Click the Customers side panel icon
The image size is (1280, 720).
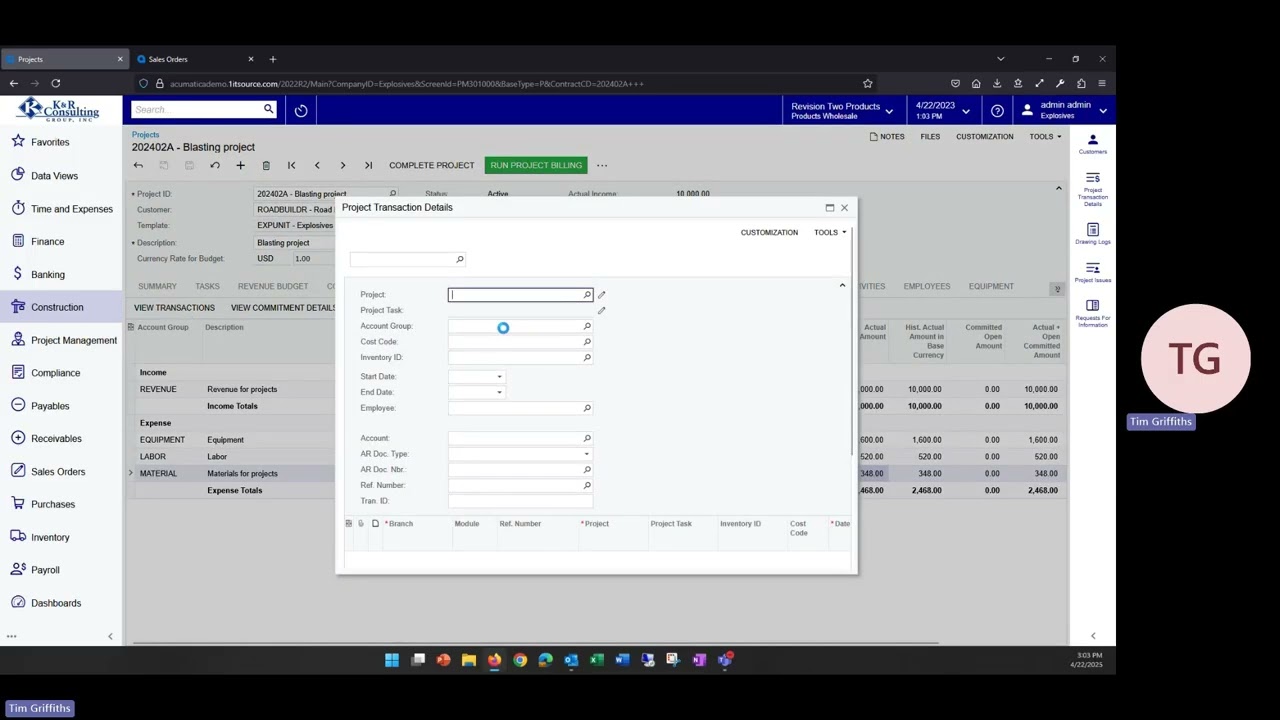(1092, 144)
